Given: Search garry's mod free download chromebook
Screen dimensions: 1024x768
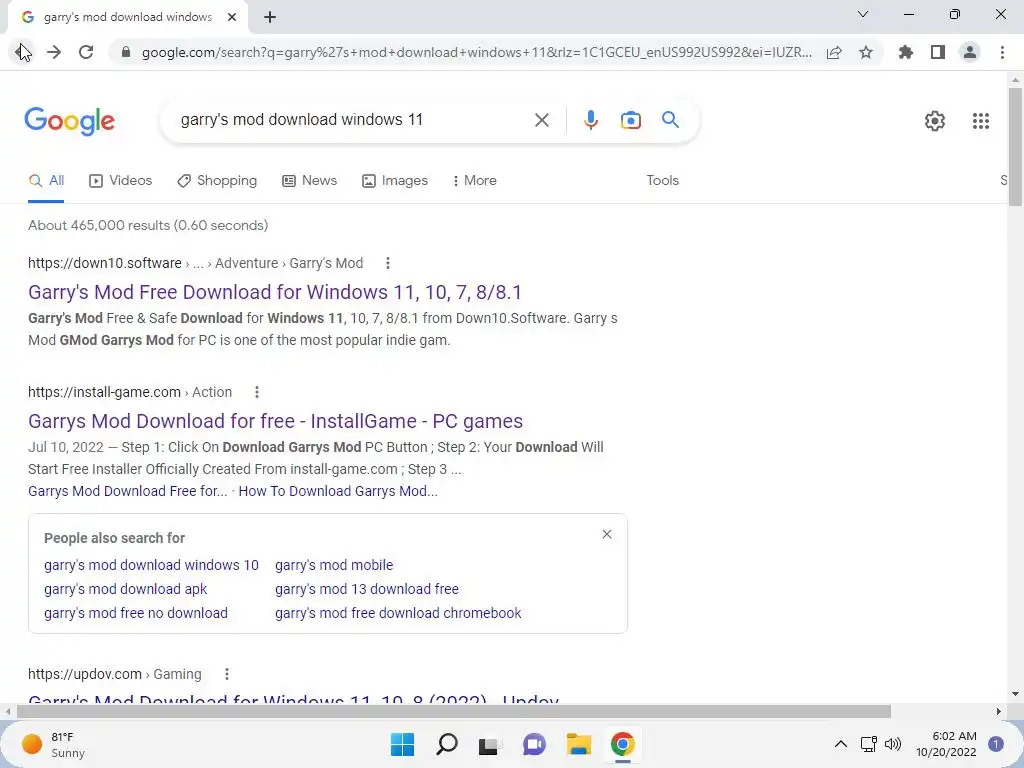Looking at the screenshot, I should point(398,613).
